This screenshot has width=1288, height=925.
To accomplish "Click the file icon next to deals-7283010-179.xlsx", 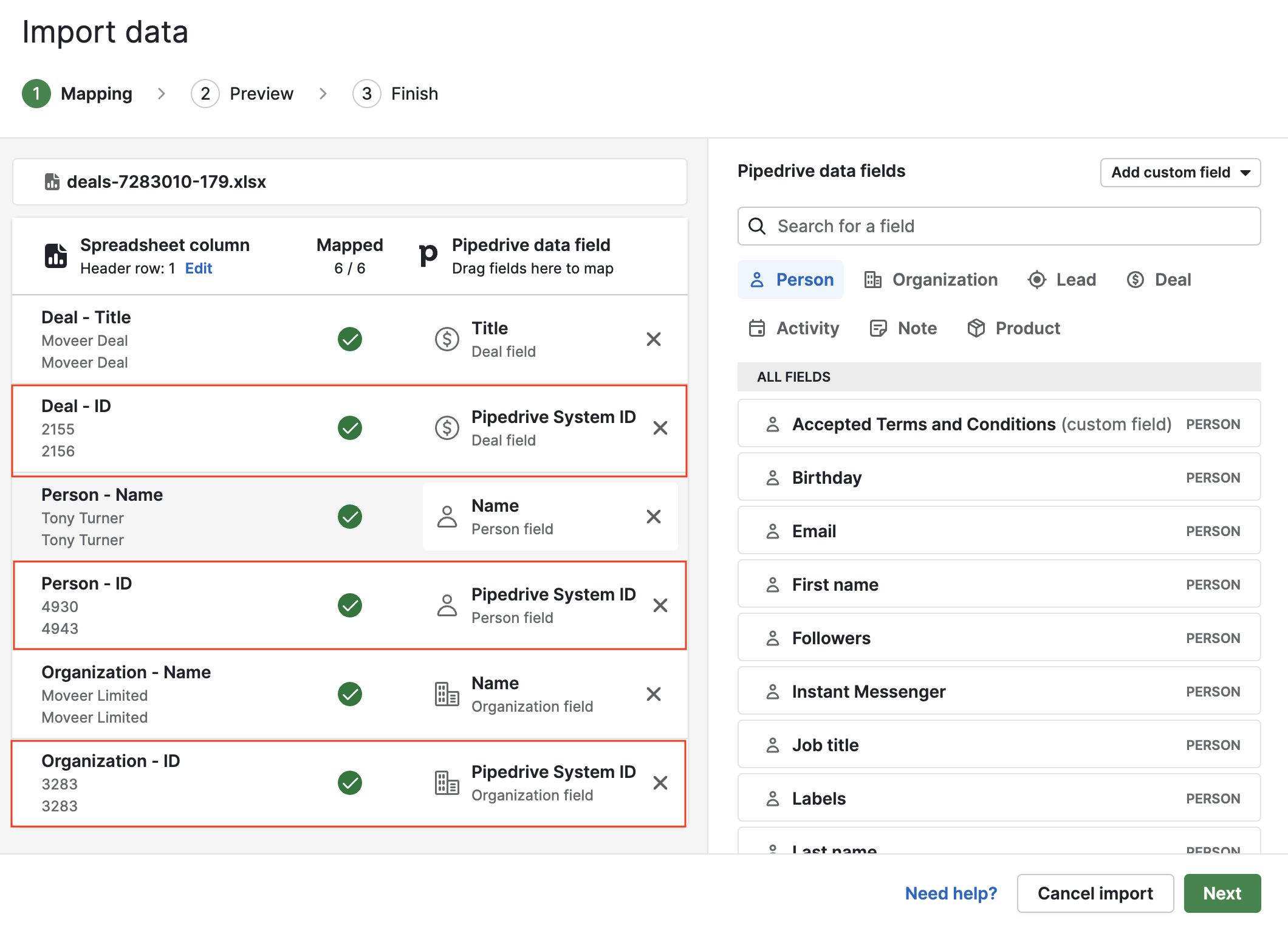I will click(x=52, y=182).
